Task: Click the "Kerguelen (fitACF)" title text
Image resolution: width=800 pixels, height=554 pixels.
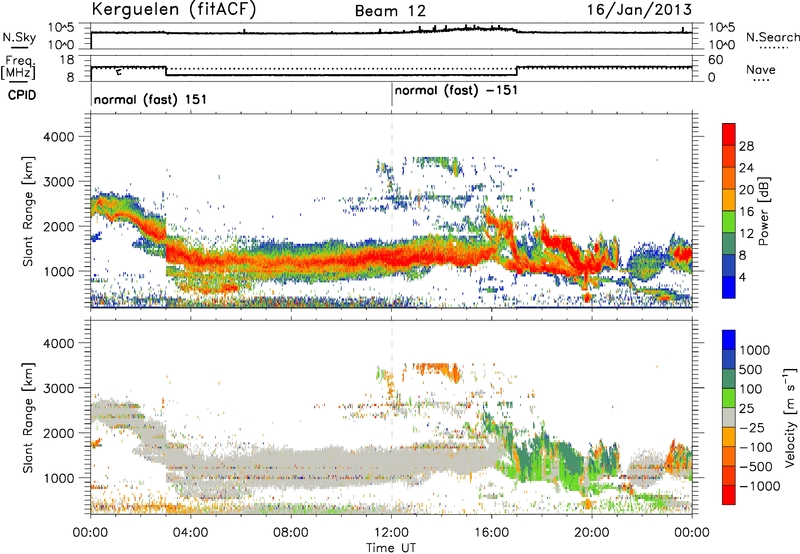Action: [174, 9]
